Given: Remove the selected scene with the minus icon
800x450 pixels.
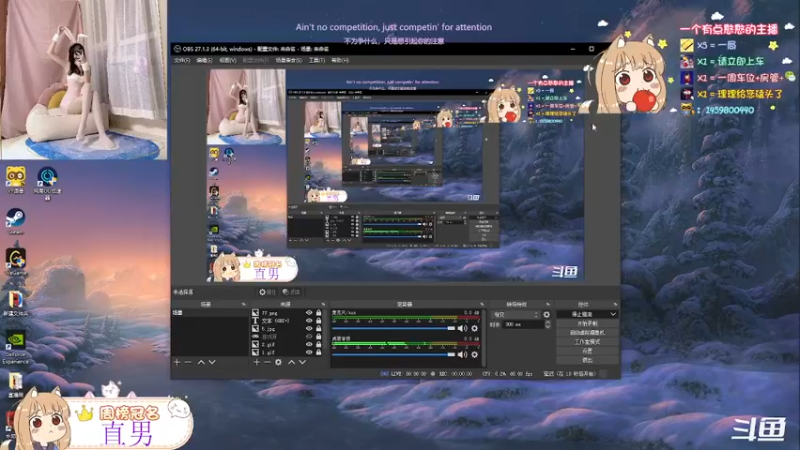Looking at the screenshot, I should [188, 362].
